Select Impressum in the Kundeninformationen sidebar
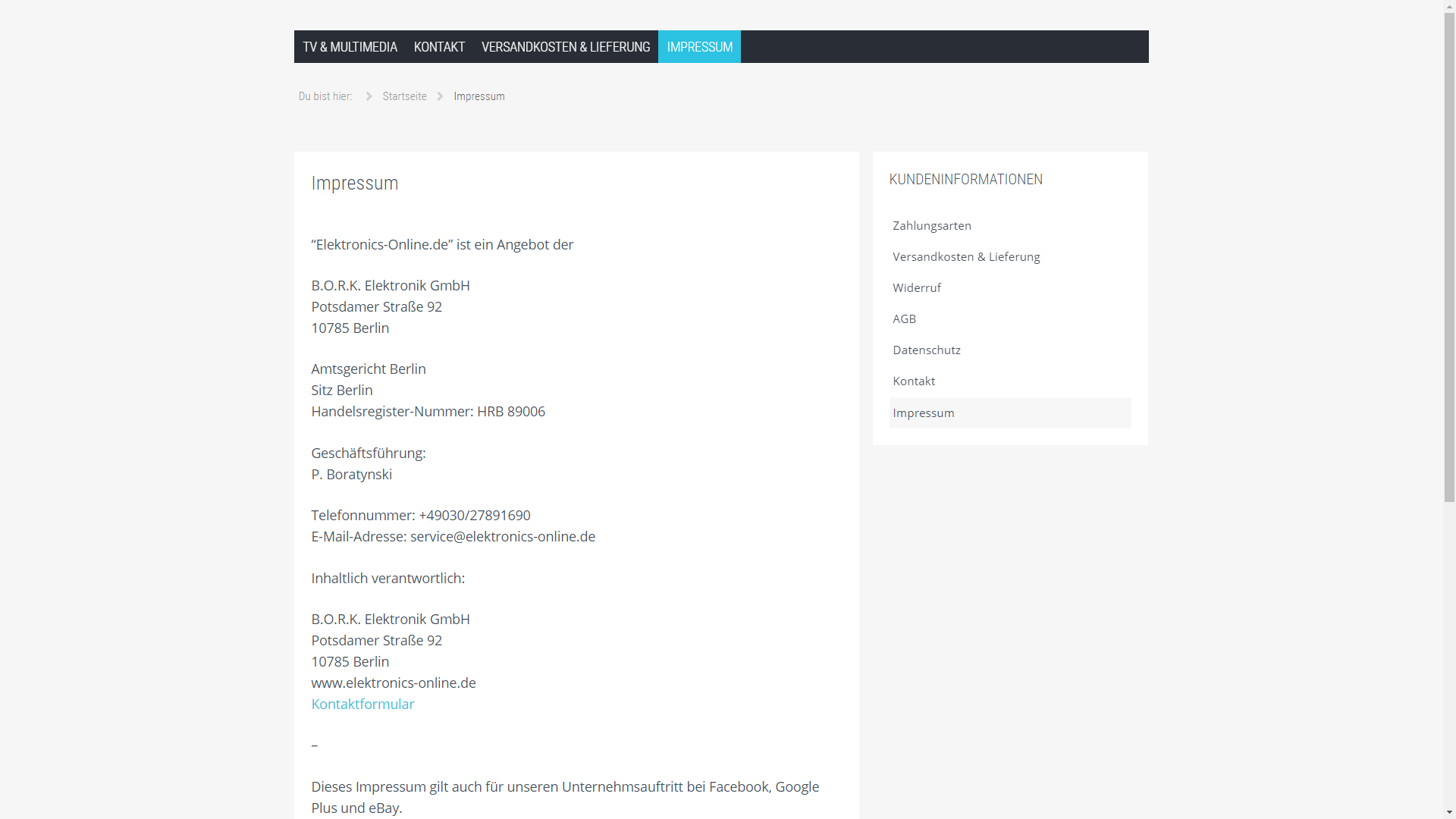 [1009, 413]
